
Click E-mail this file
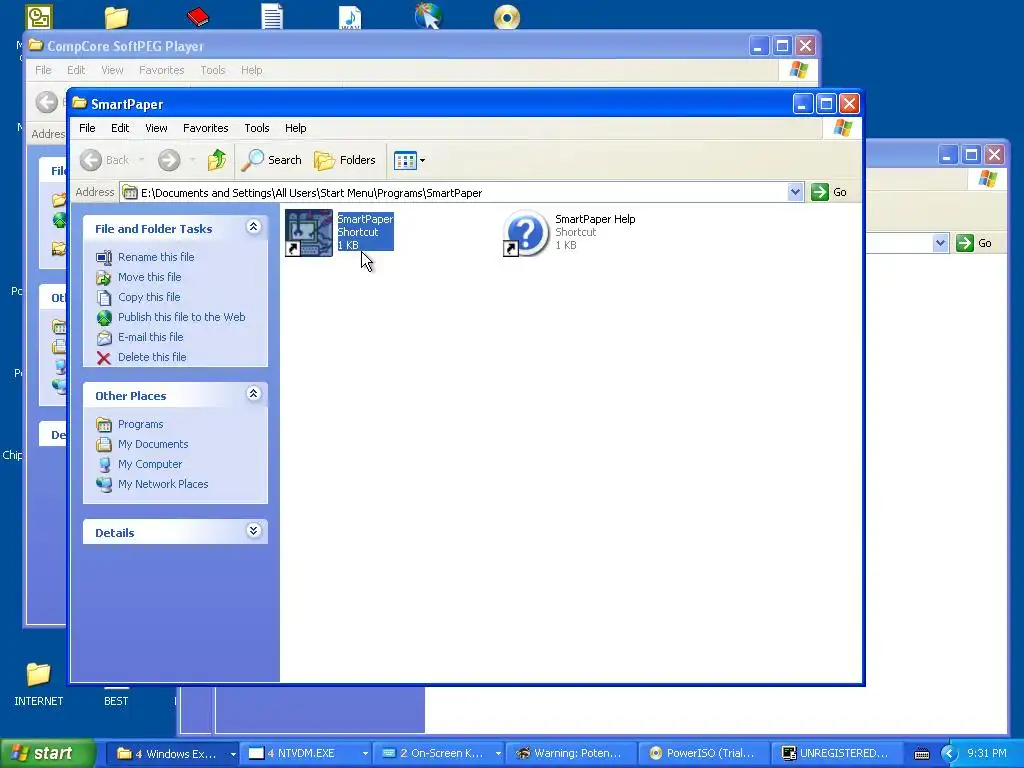click(150, 337)
